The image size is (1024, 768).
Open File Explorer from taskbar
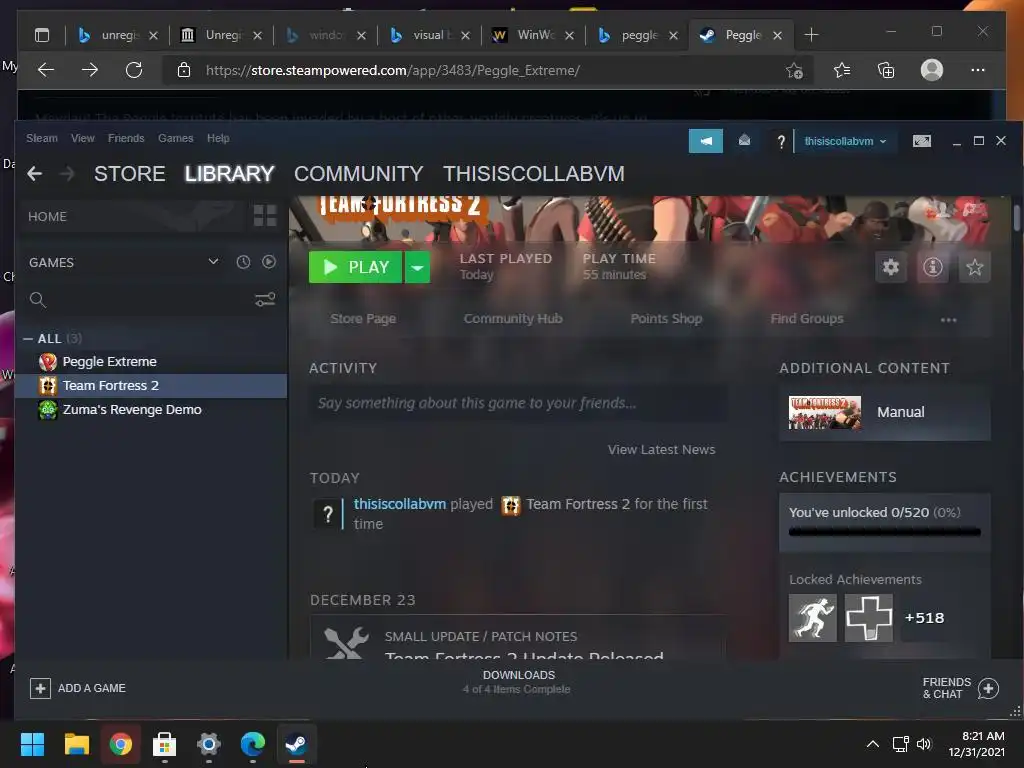[76, 744]
